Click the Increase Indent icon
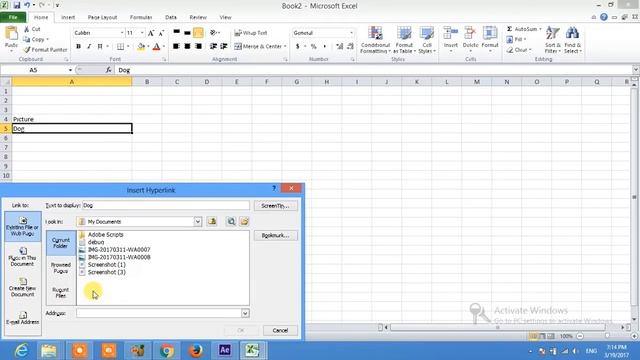640x360 pixels. click(224, 47)
